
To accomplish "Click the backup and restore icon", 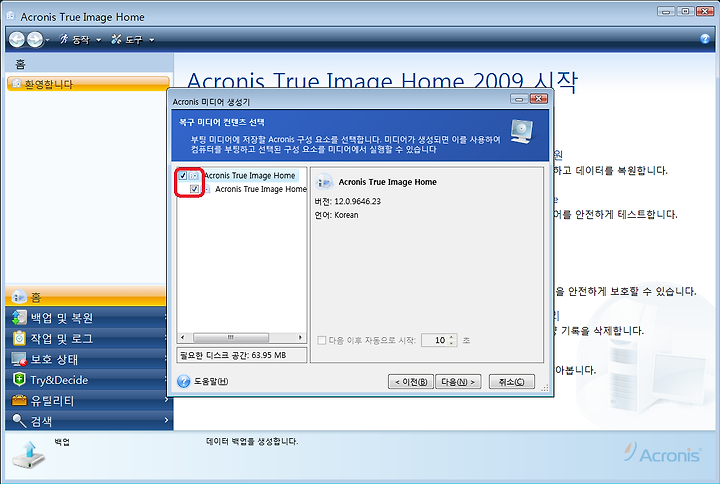I will [x=19, y=317].
